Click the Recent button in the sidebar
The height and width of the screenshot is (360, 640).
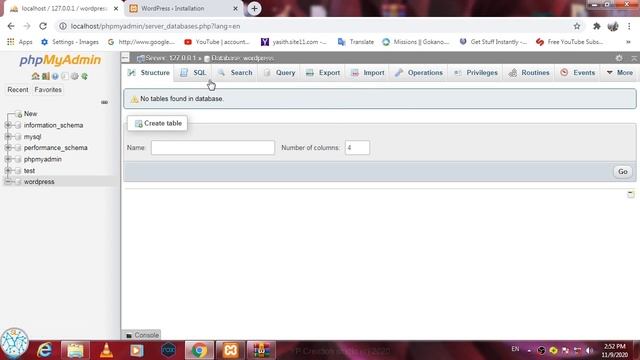pos(18,89)
